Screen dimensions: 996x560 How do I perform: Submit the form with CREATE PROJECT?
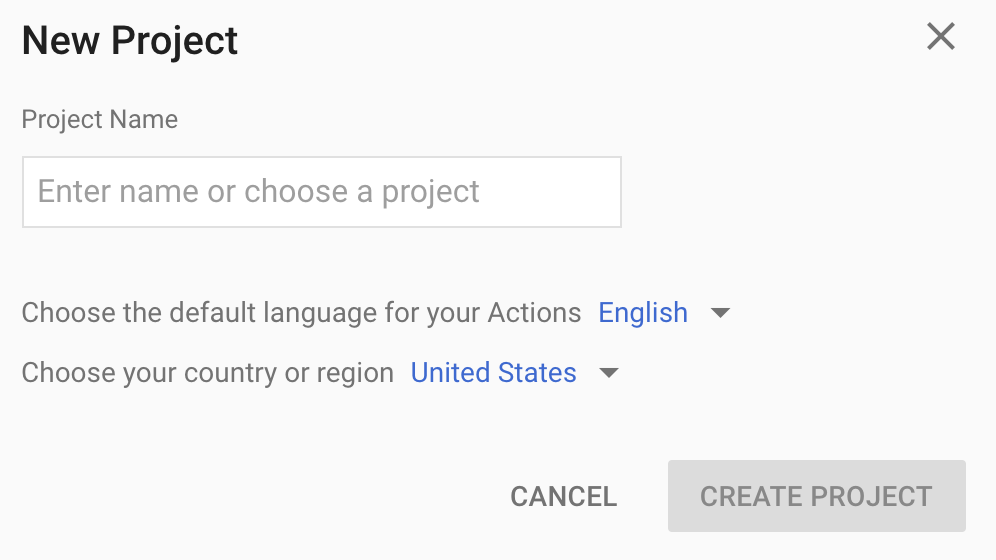point(816,496)
